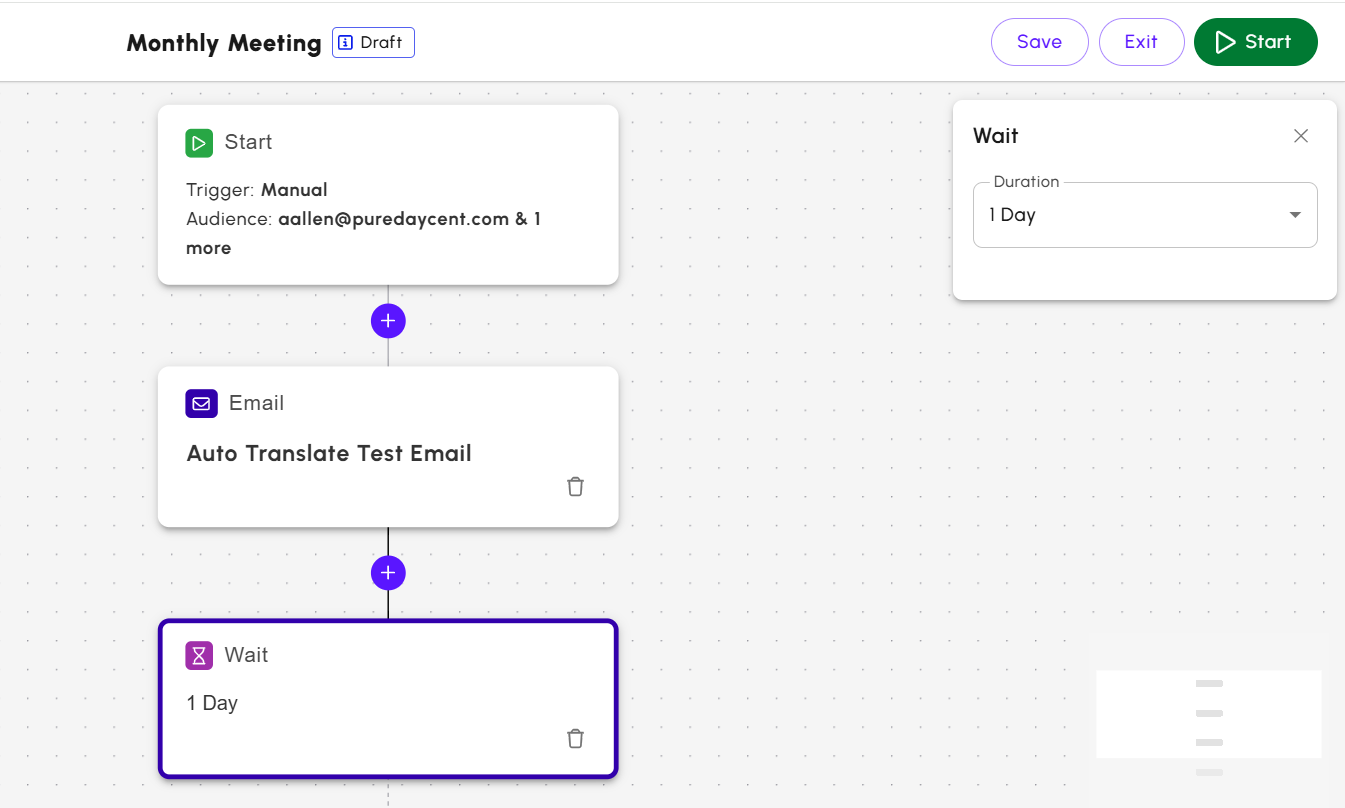The height and width of the screenshot is (808, 1345).
Task: Click the Email node envelope icon
Action: click(x=201, y=404)
